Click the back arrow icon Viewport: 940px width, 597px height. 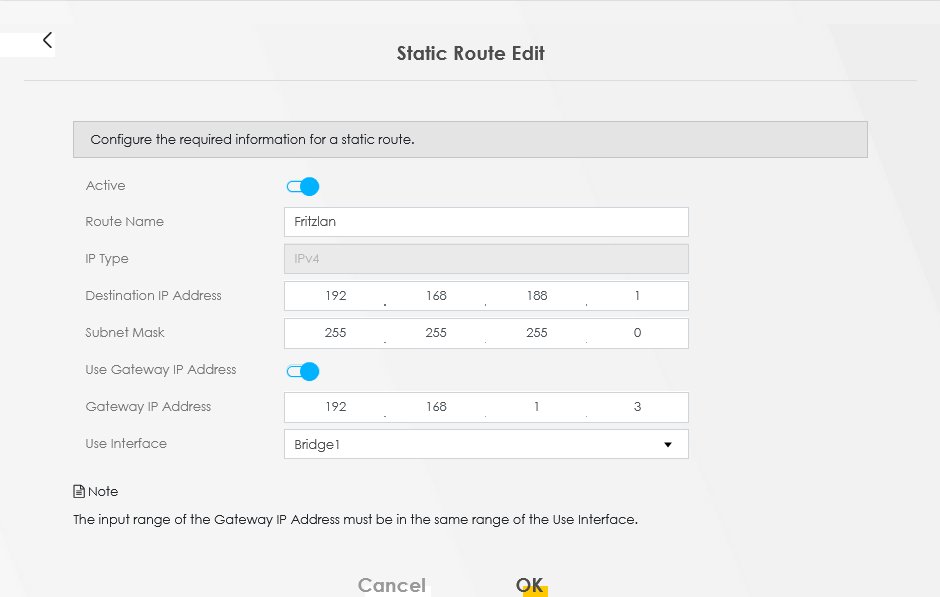point(47,40)
